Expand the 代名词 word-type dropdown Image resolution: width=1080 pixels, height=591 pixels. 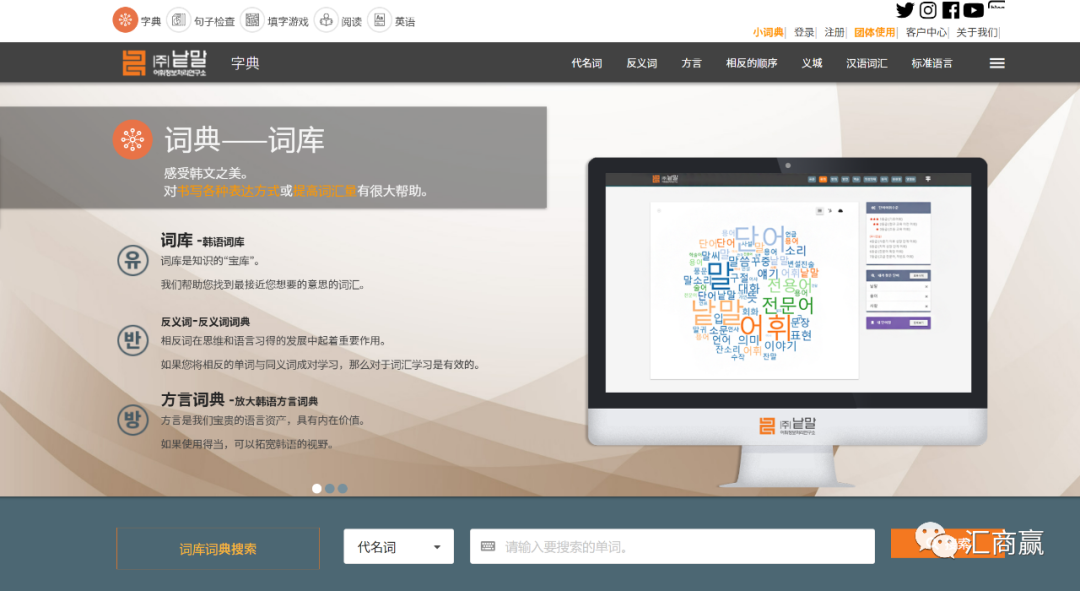pyautogui.click(x=398, y=546)
